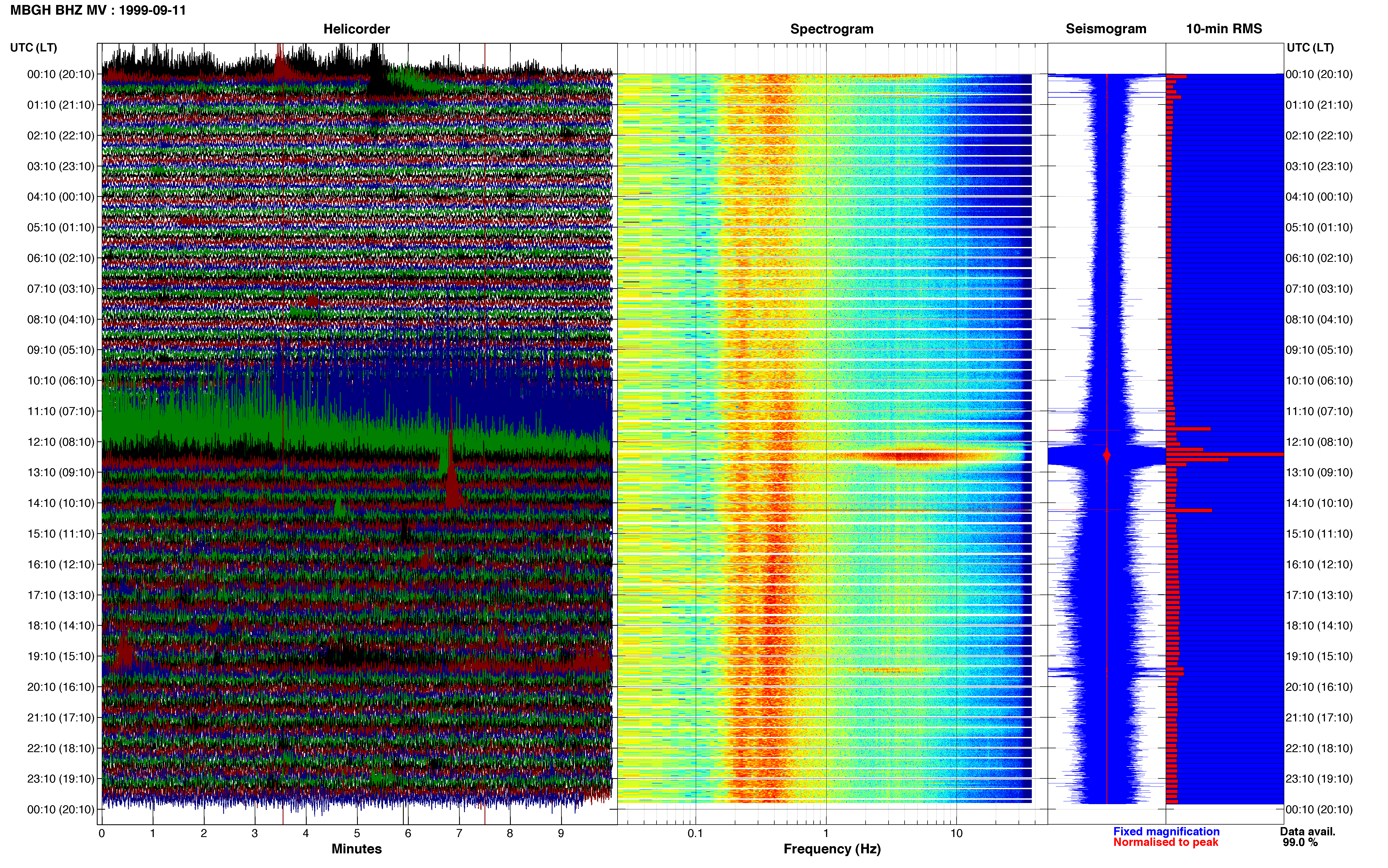This screenshot has width=1388, height=868.
Task: Click the plot title MBGH BHZ MV : 1999-09-11
Action: [x=98, y=10]
